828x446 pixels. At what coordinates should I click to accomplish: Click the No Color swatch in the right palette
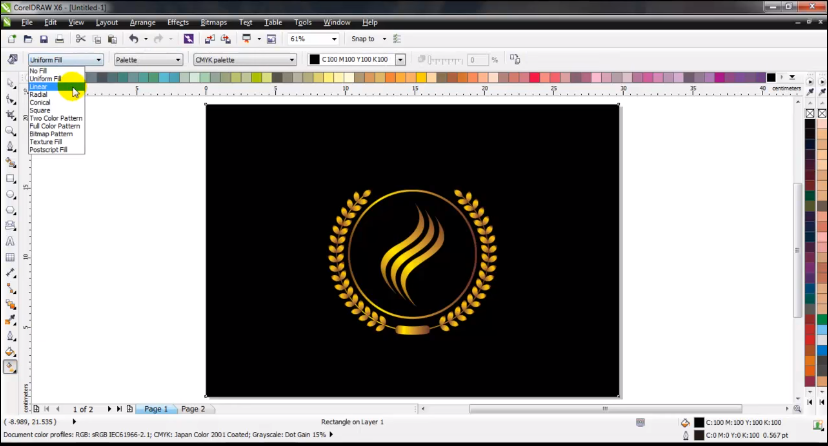810,113
